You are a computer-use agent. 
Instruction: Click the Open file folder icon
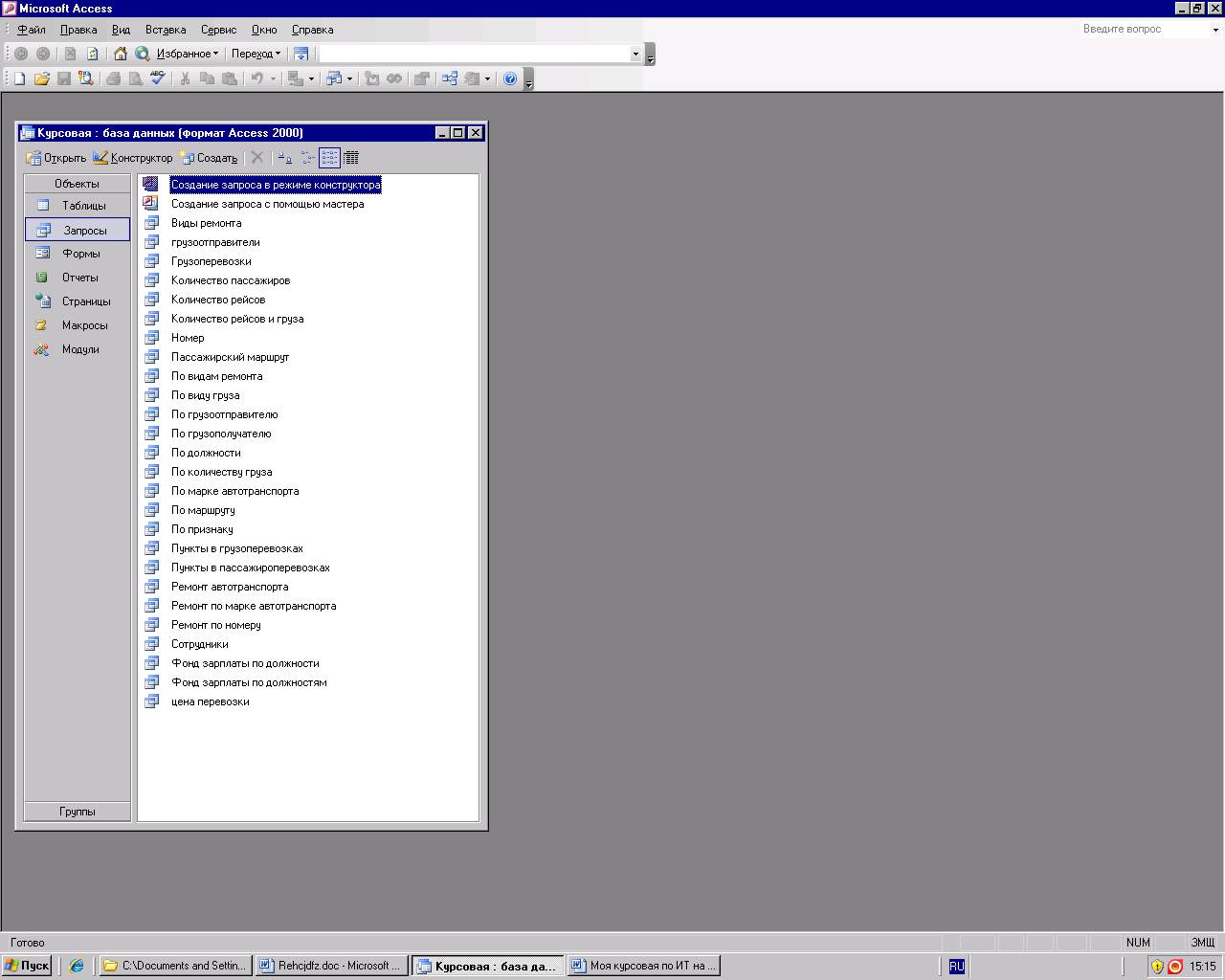[x=41, y=78]
